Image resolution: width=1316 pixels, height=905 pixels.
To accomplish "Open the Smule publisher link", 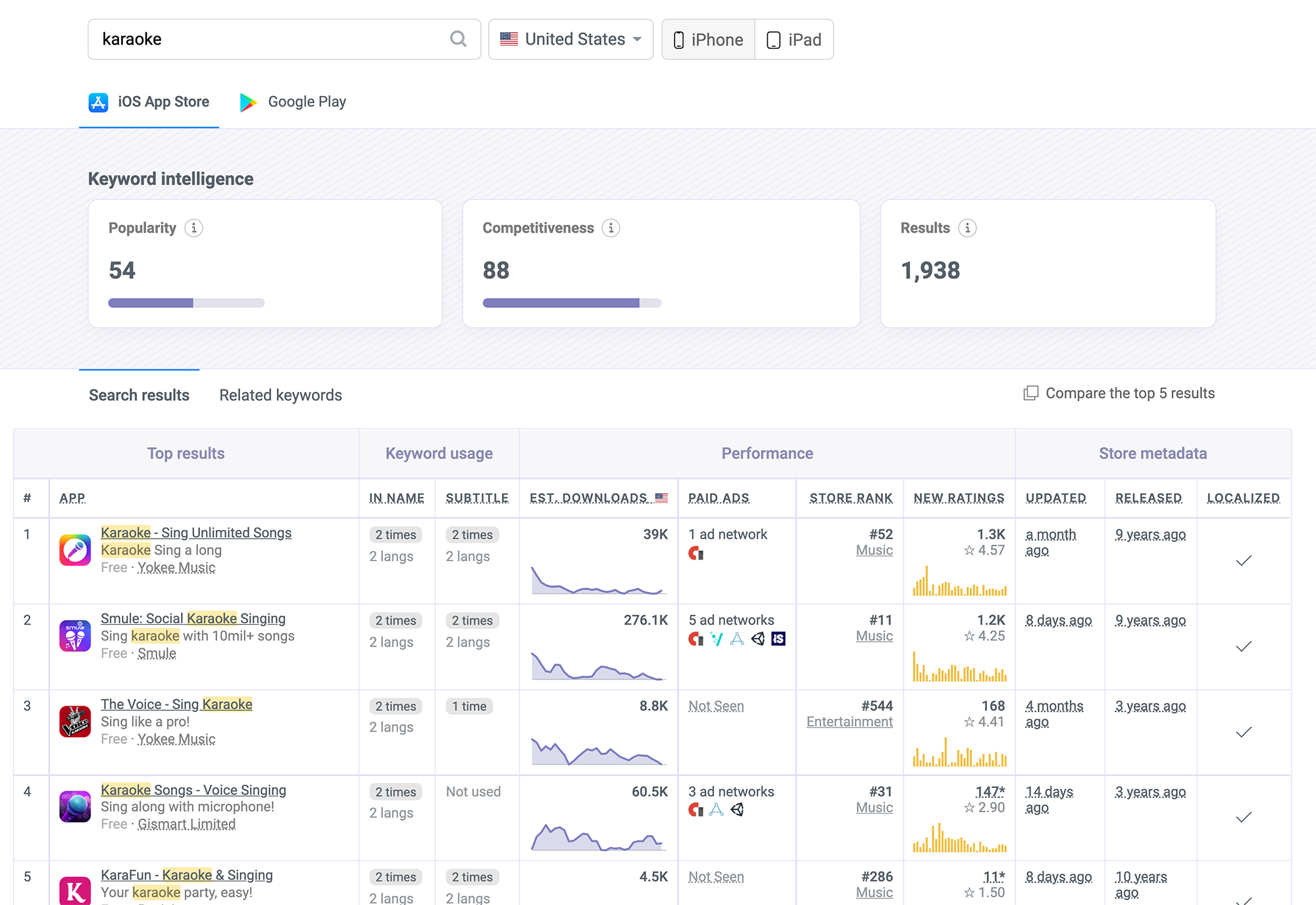I will point(157,653).
